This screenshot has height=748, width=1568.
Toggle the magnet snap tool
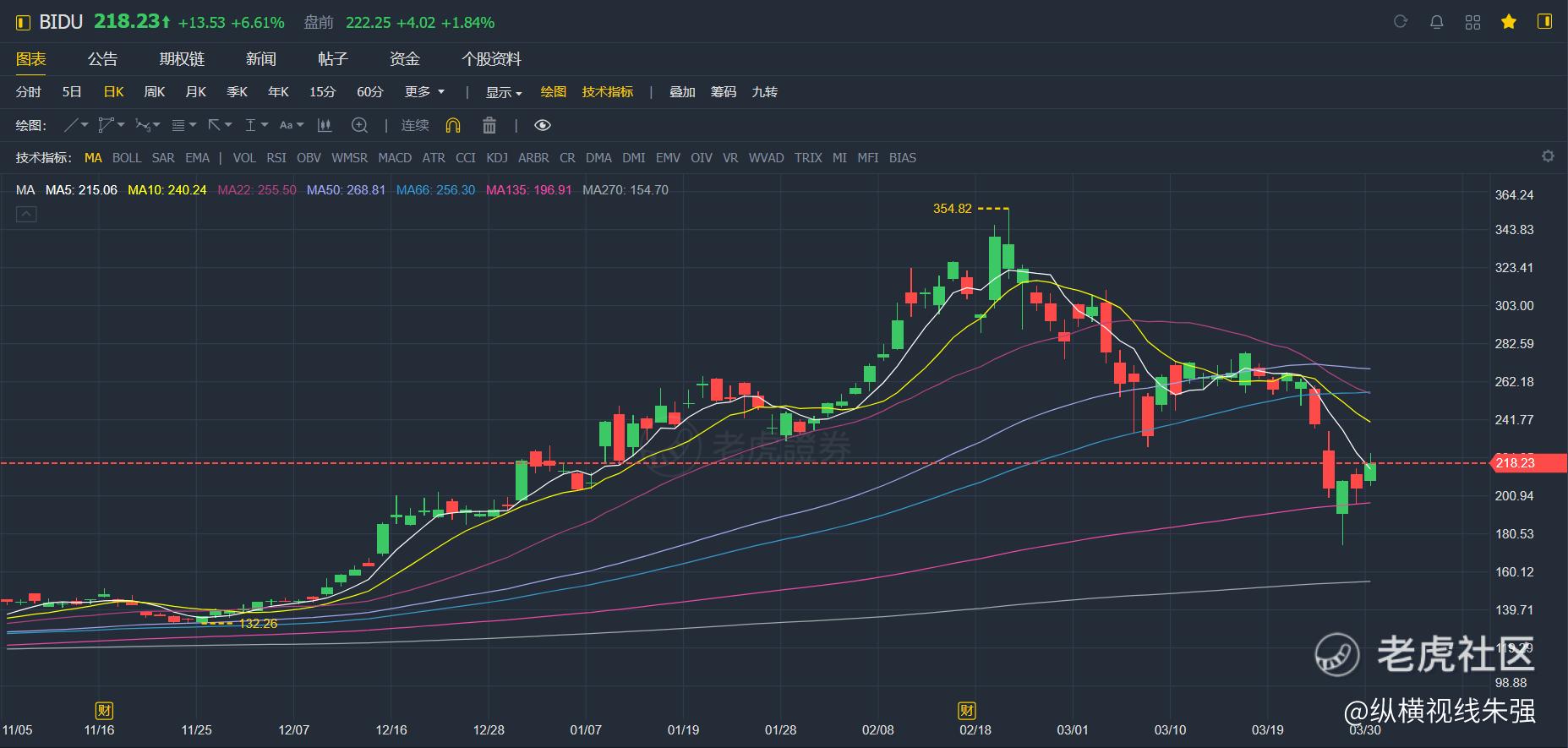[453, 125]
